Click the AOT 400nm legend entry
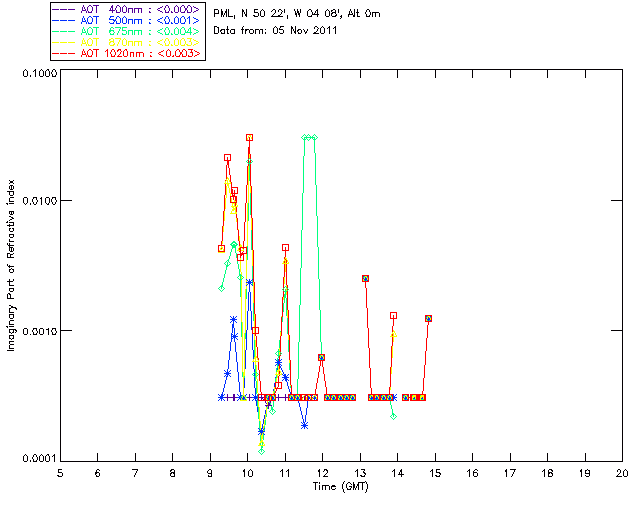This screenshot has width=640, height=512. (127, 9)
